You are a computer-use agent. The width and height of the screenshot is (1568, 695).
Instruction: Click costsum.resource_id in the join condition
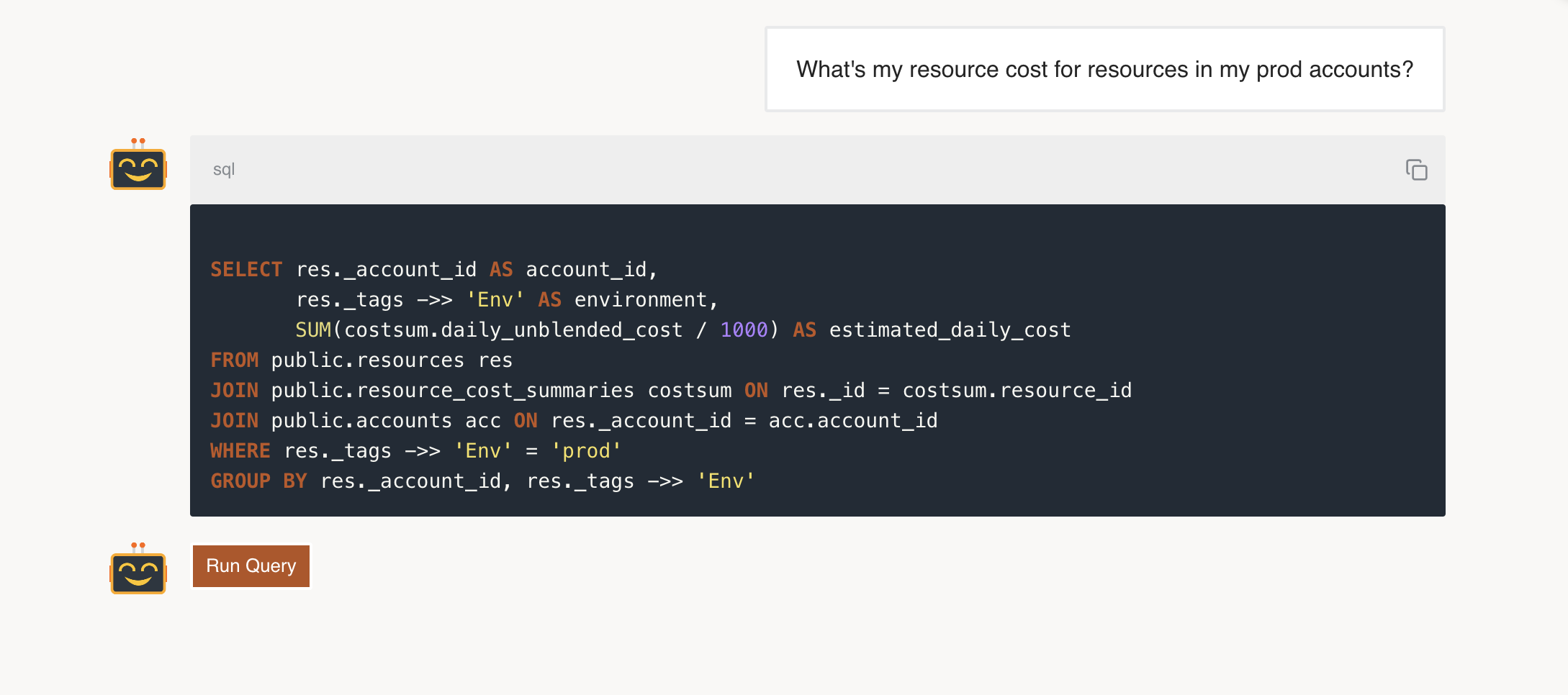click(x=1017, y=391)
